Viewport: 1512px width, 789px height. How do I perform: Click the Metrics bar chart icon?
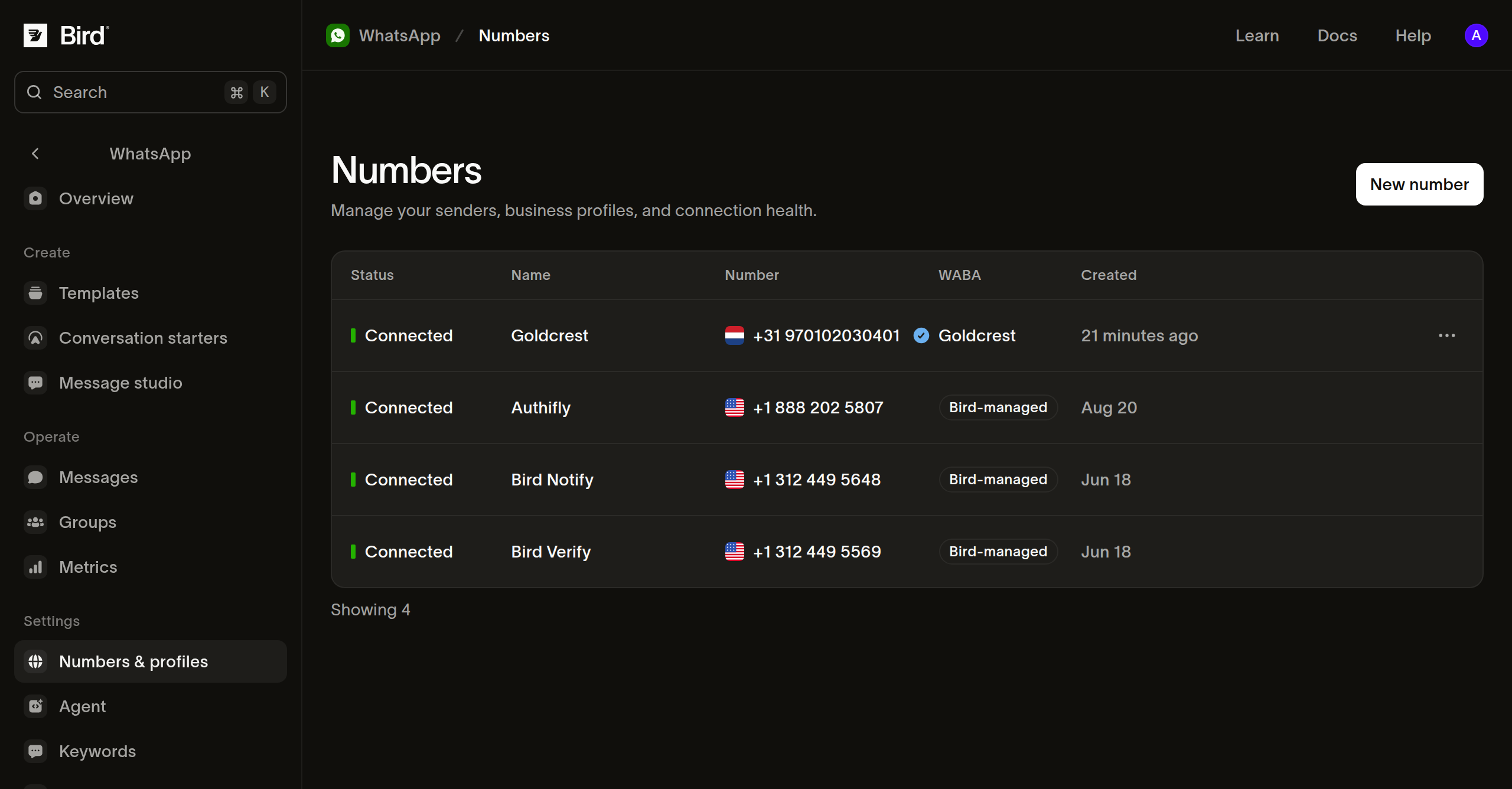(35, 567)
